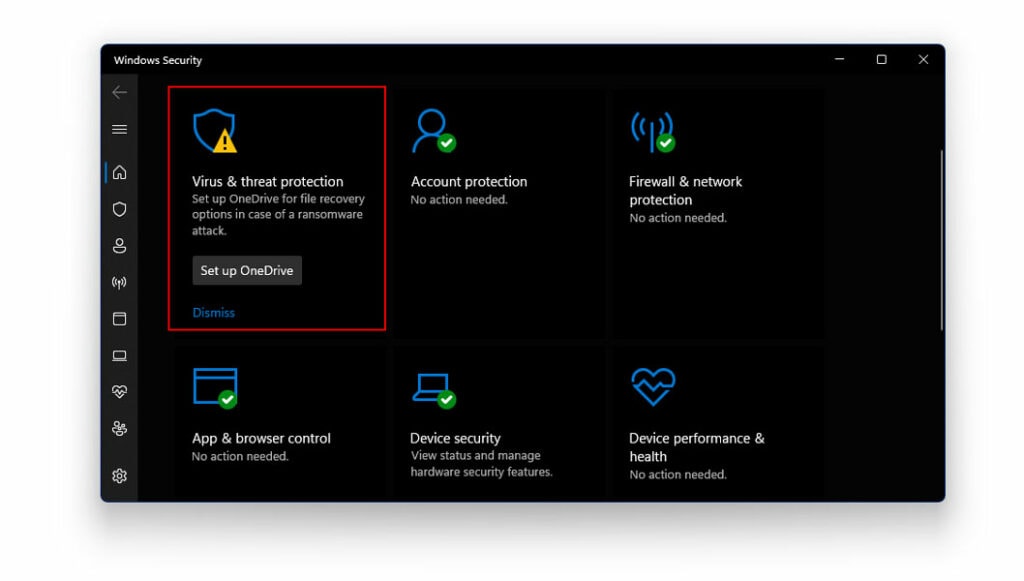Click the Firewall antenna tile icon
Screen dimensions: 1024x581
[x=652, y=132]
